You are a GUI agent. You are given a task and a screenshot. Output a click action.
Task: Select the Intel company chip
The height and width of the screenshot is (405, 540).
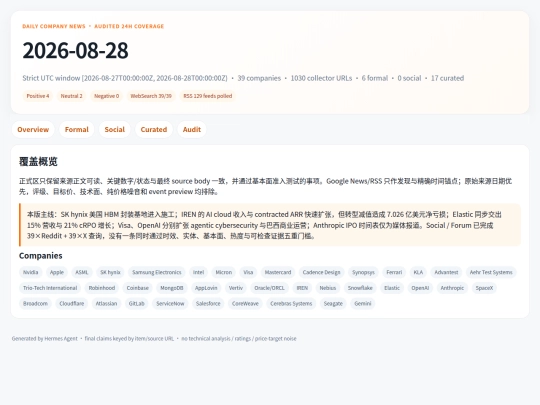(x=198, y=272)
